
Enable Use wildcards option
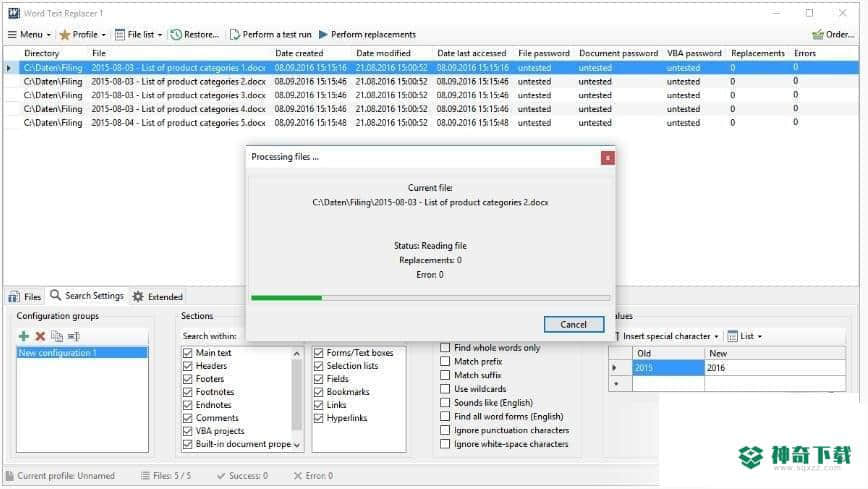pos(445,389)
